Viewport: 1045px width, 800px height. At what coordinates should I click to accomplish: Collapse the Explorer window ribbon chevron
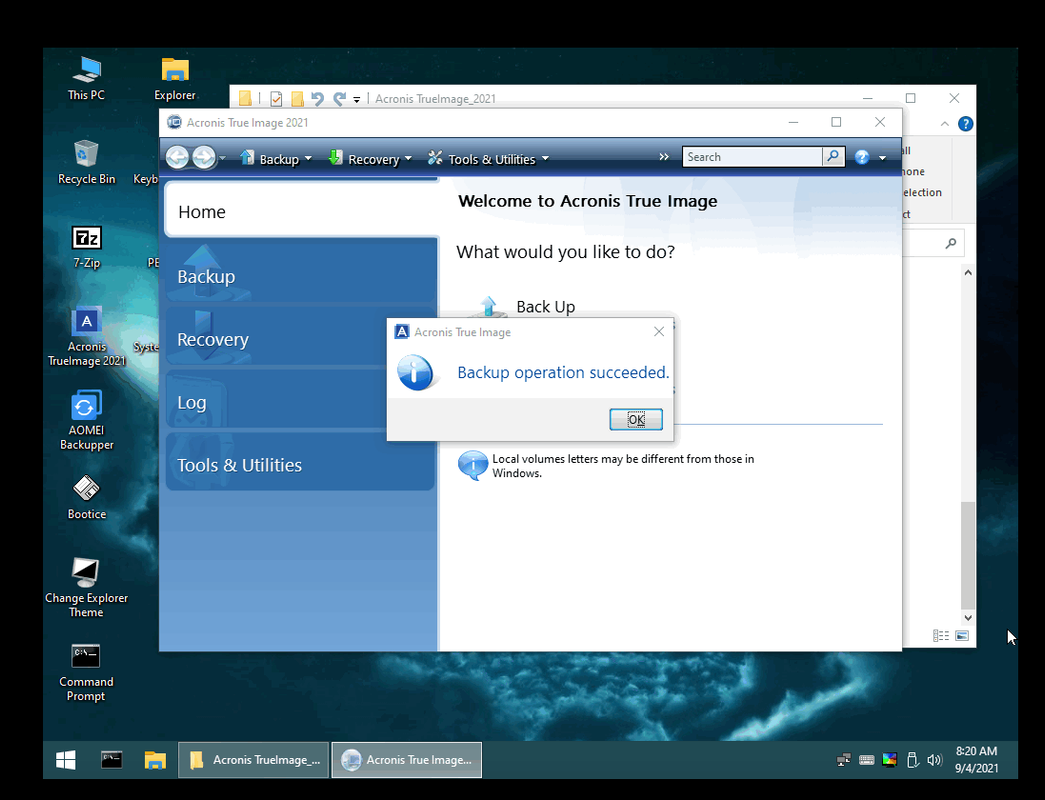[x=945, y=124]
